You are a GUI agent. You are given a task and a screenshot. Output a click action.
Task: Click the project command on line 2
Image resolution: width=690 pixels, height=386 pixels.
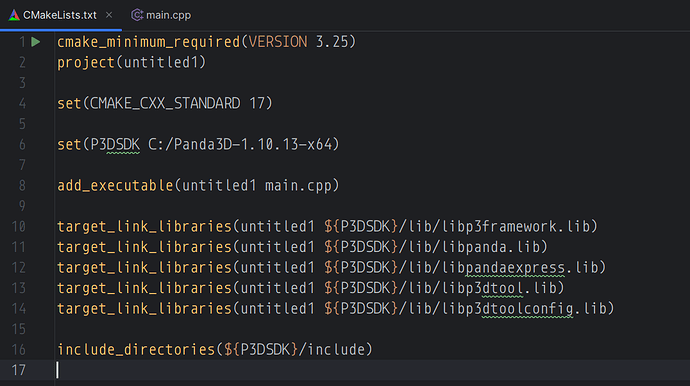tap(86, 62)
